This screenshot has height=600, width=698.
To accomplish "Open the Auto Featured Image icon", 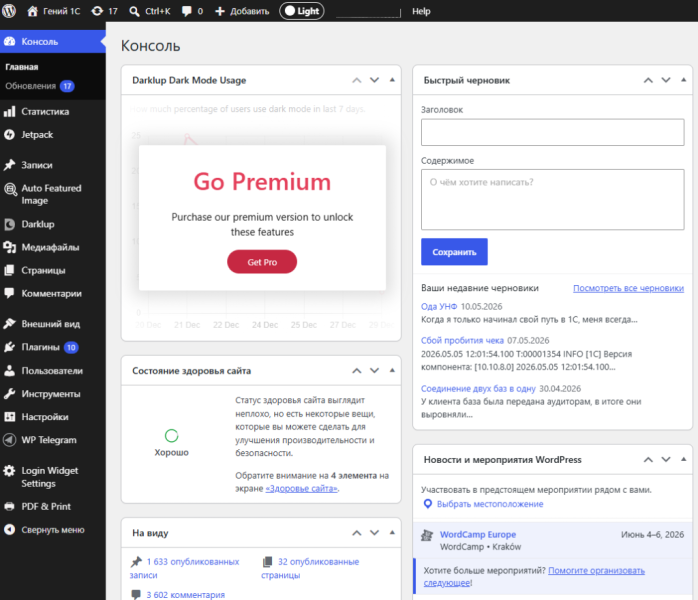I will pyautogui.click(x=10, y=189).
